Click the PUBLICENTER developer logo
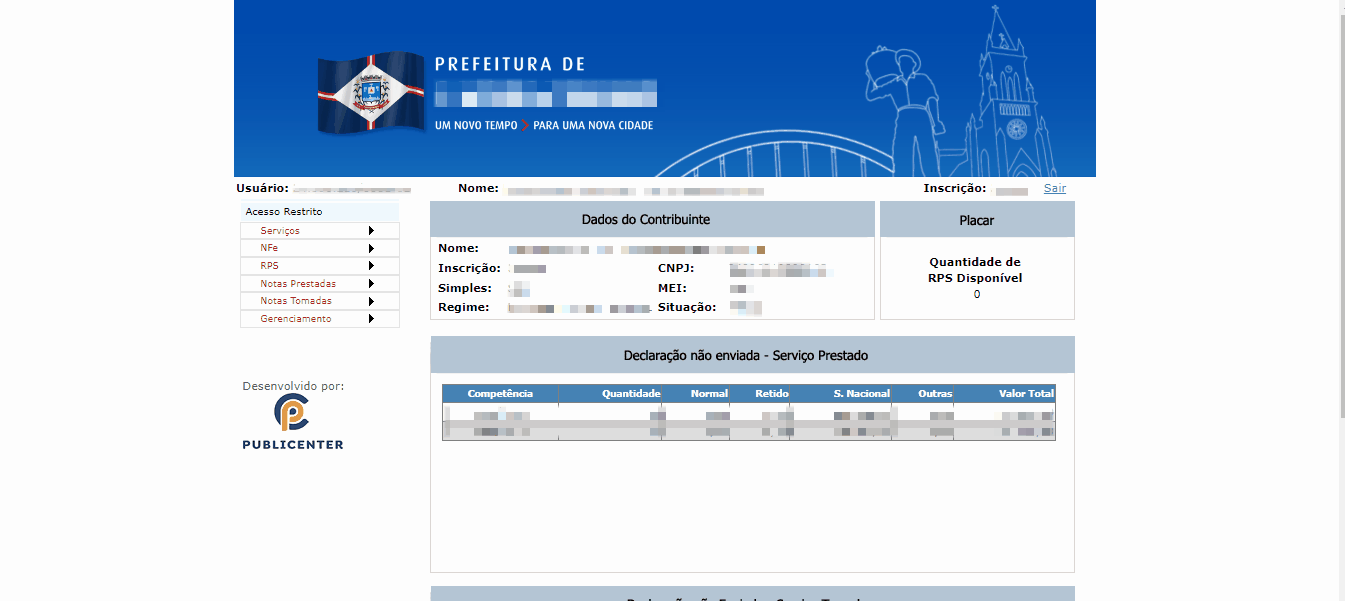The width and height of the screenshot is (1345, 601). pos(291,413)
